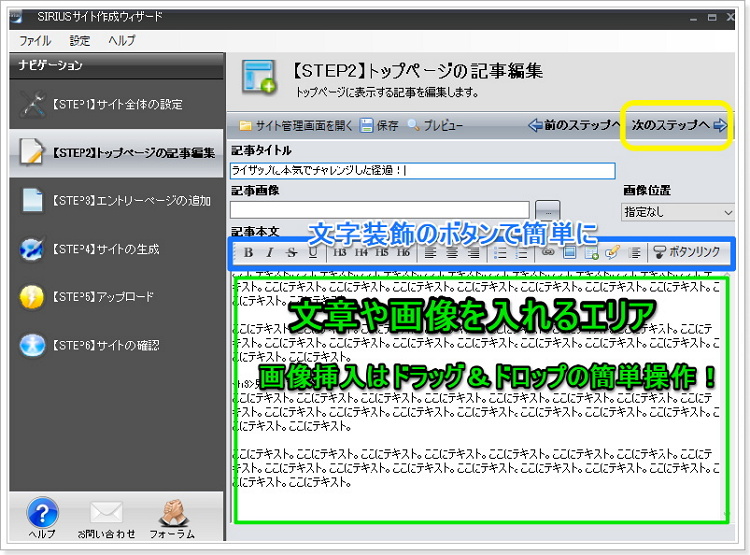Open お問い合わせ mail icon

[106, 519]
